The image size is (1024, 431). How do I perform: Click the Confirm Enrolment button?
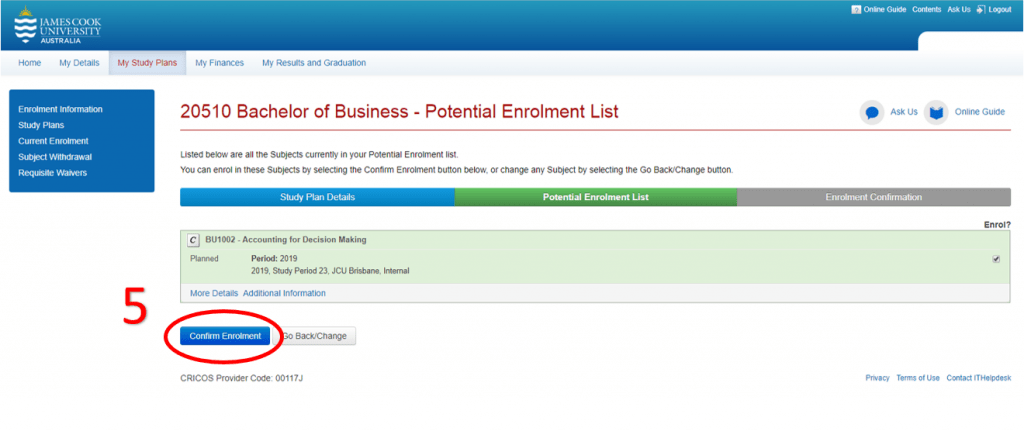pos(225,336)
